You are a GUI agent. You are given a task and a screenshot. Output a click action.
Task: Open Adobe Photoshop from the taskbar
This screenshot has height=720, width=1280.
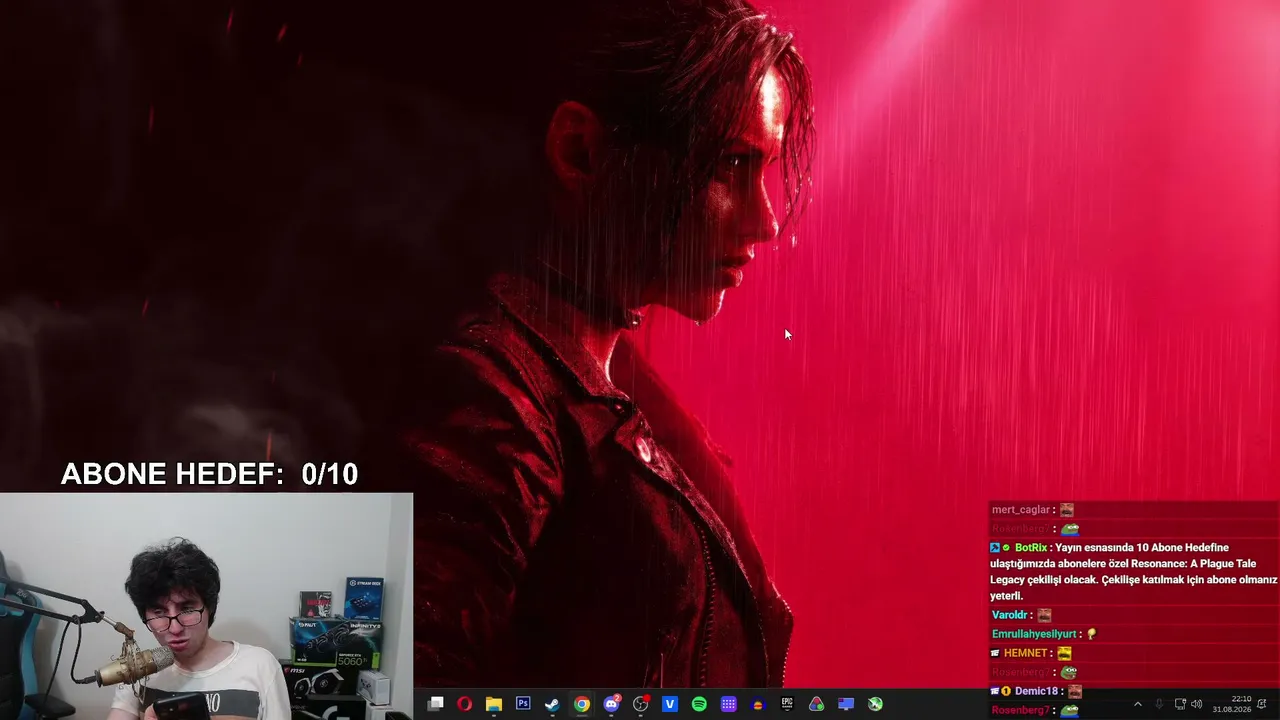coord(523,704)
